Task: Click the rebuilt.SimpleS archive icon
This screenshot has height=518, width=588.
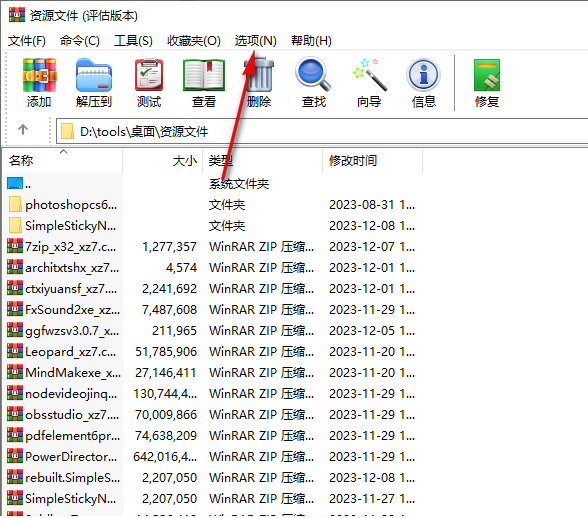Action: (15, 477)
